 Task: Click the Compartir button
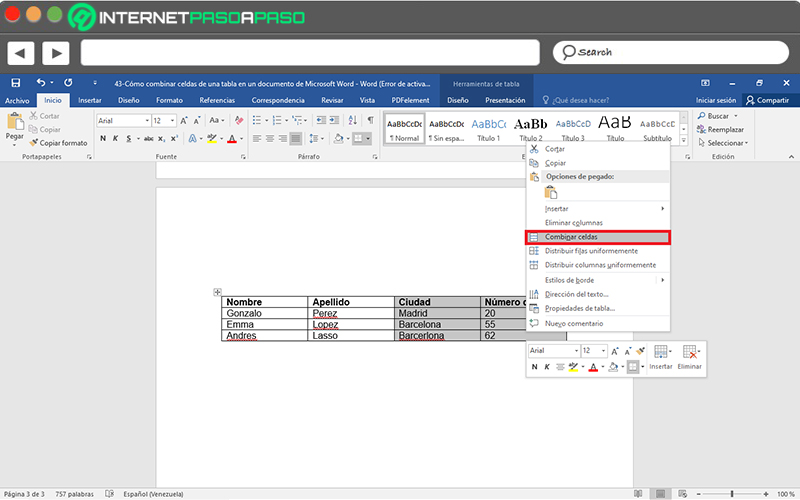[x=767, y=100]
